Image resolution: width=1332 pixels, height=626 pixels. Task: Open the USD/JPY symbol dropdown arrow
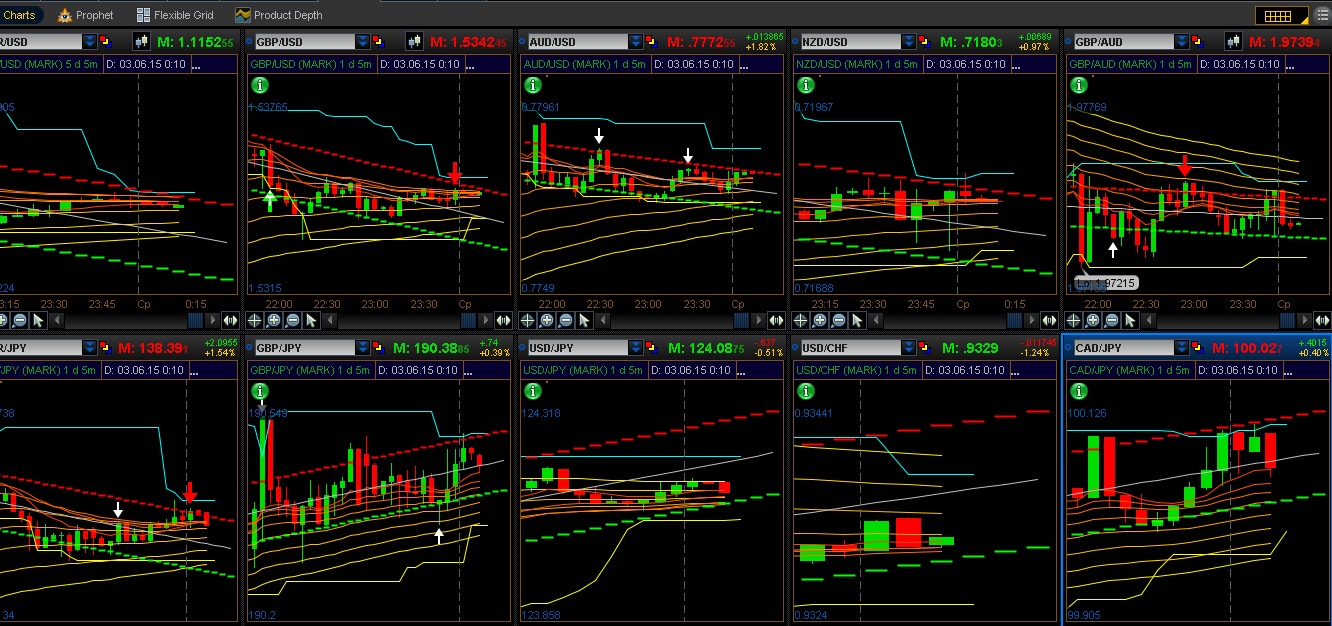point(636,347)
